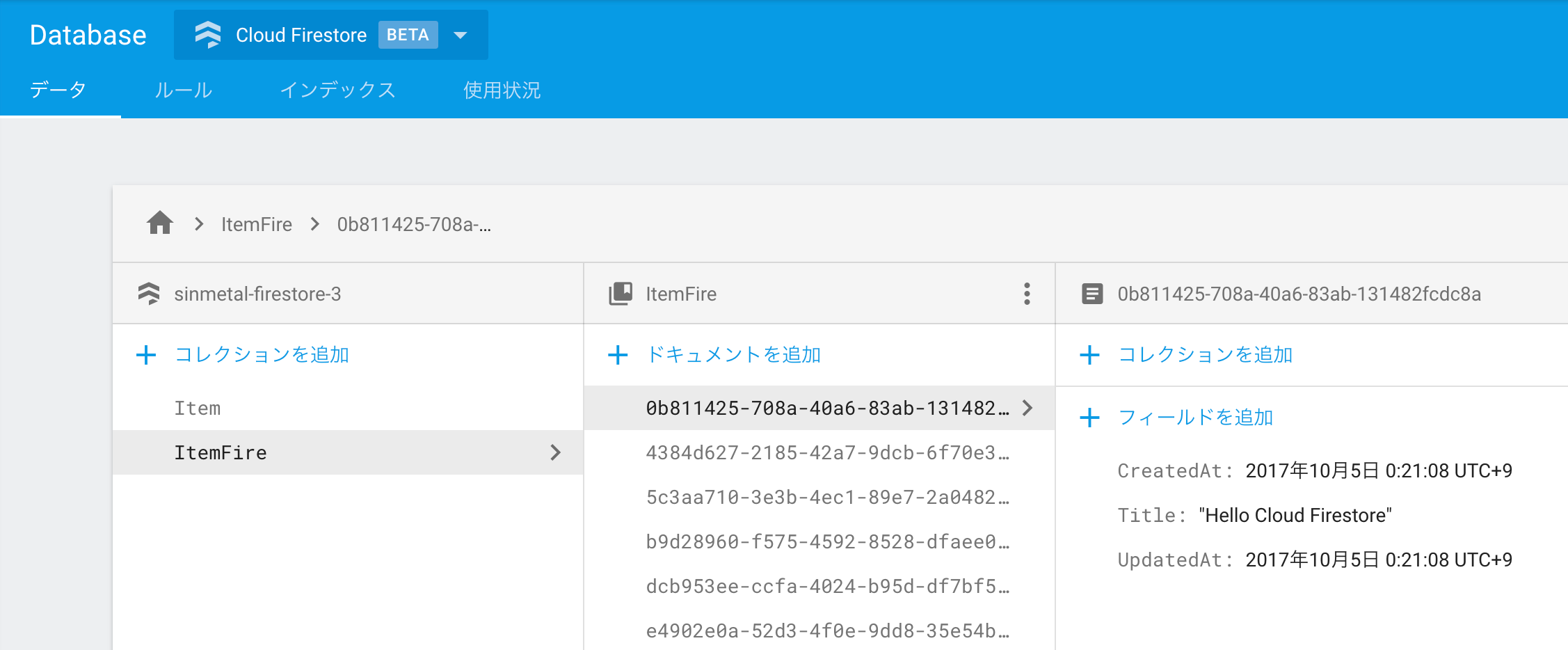Click the collection icon beside the ItemFire panel header
The height and width of the screenshot is (650, 1568).
pyautogui.click(x=620, y=293)
